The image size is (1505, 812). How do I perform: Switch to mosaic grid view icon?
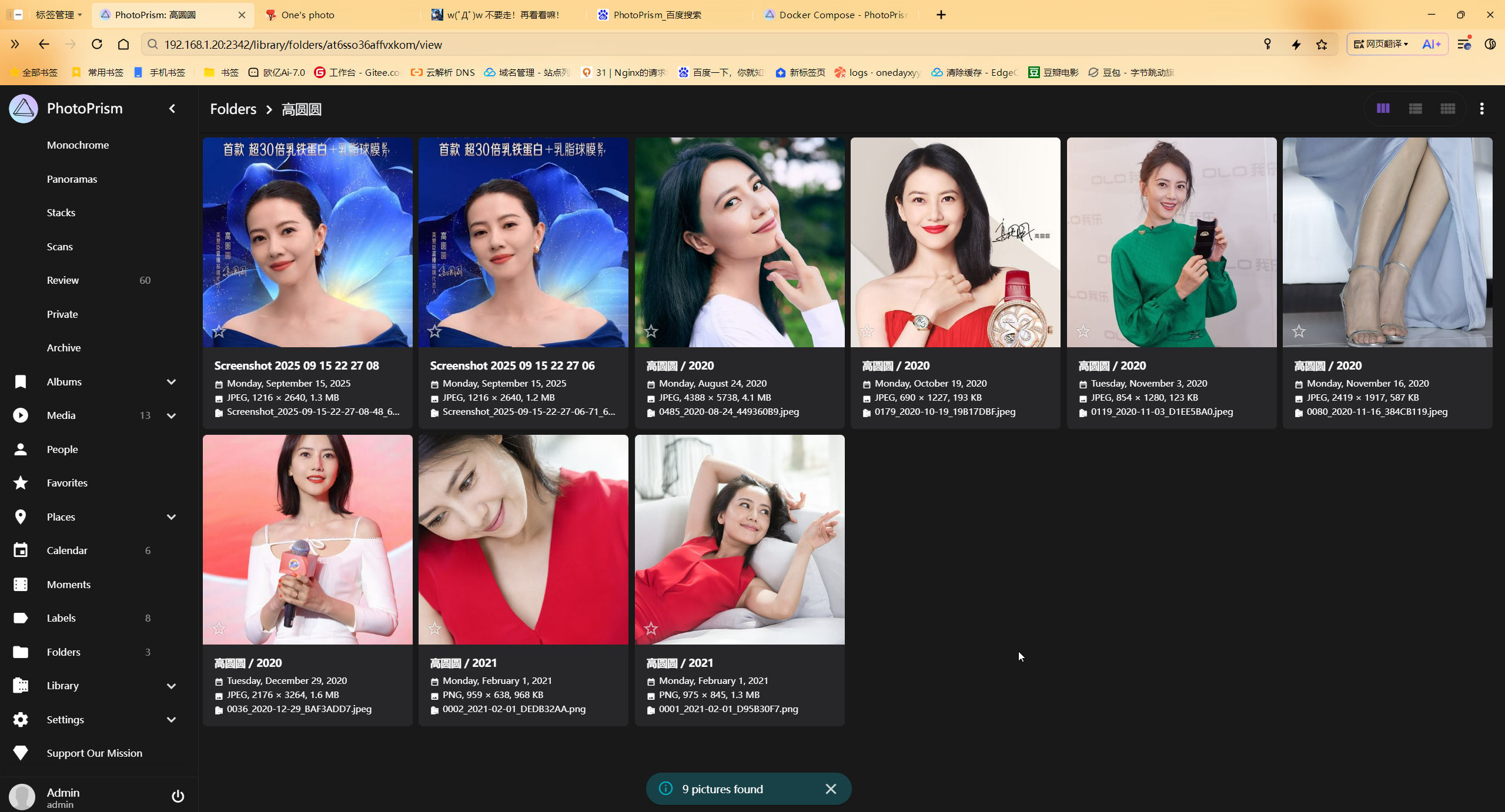point(1447,109)
